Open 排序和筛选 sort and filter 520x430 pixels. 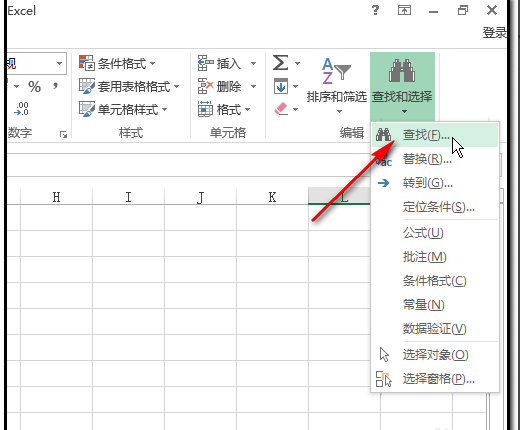(337, 86)
